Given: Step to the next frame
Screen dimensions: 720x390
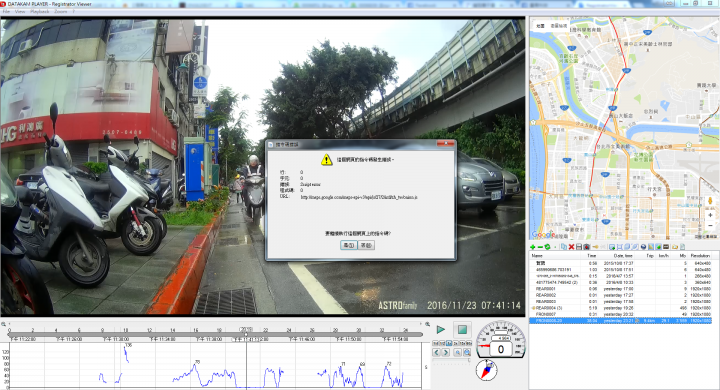Looking at the screenshot, I should click(x=446, y=352).
